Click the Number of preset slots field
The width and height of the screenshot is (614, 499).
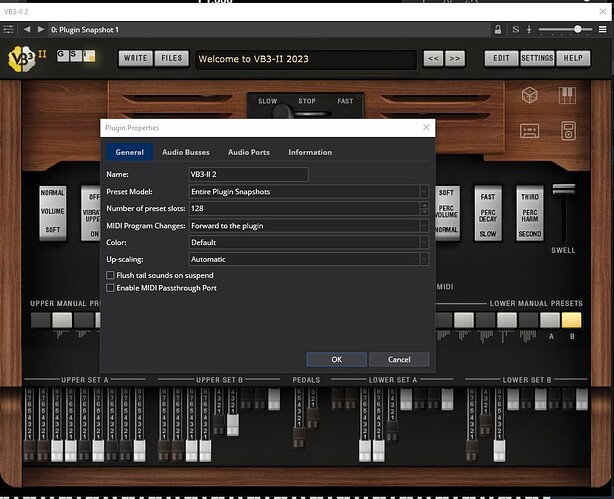(305, 208)
